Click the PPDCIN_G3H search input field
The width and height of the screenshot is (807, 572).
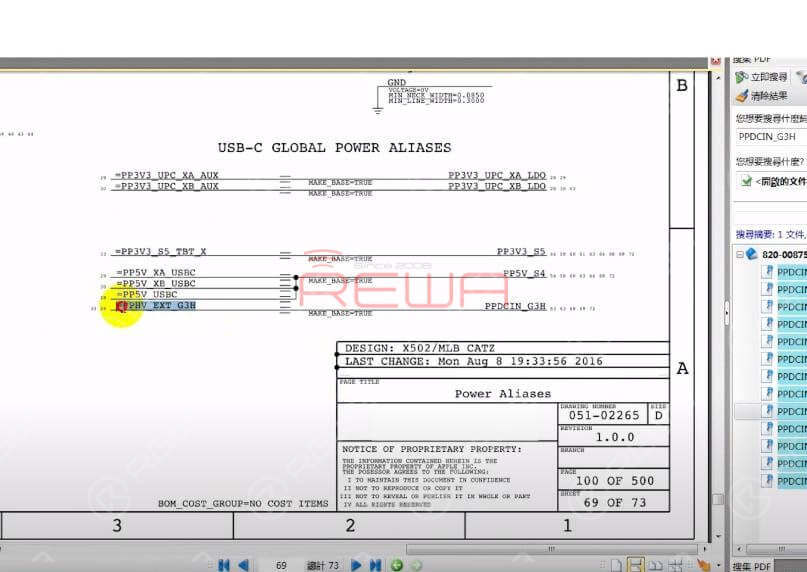click(x=771, y=136)
